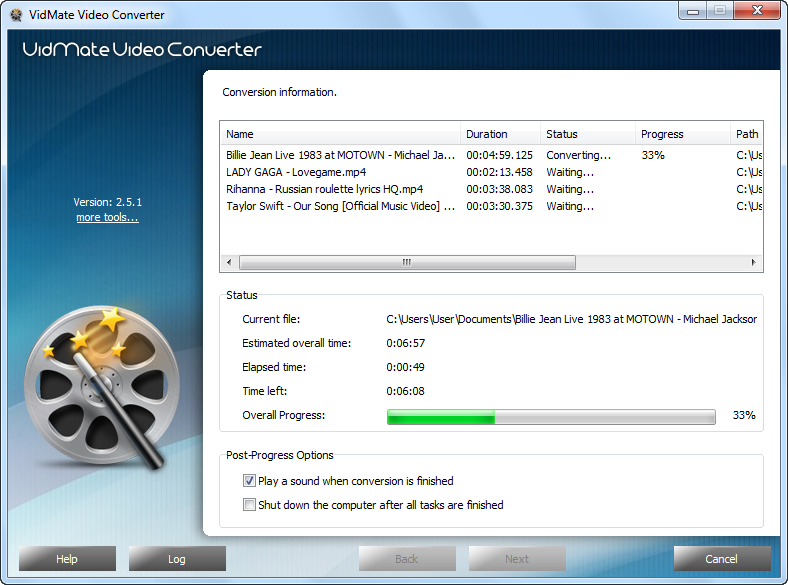The width and height of the screenshot is (788, 585).
Task: Select the Taylor Swift - Our Song row
Action: coord(491,207)
